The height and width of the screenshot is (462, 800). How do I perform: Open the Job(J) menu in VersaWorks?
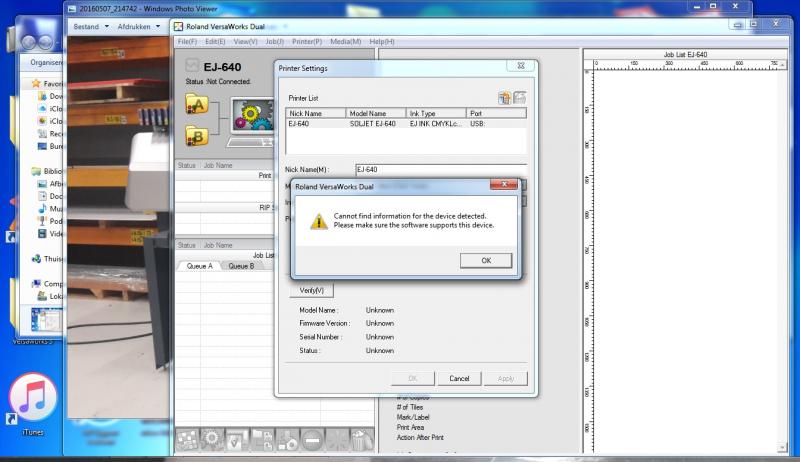274,41
